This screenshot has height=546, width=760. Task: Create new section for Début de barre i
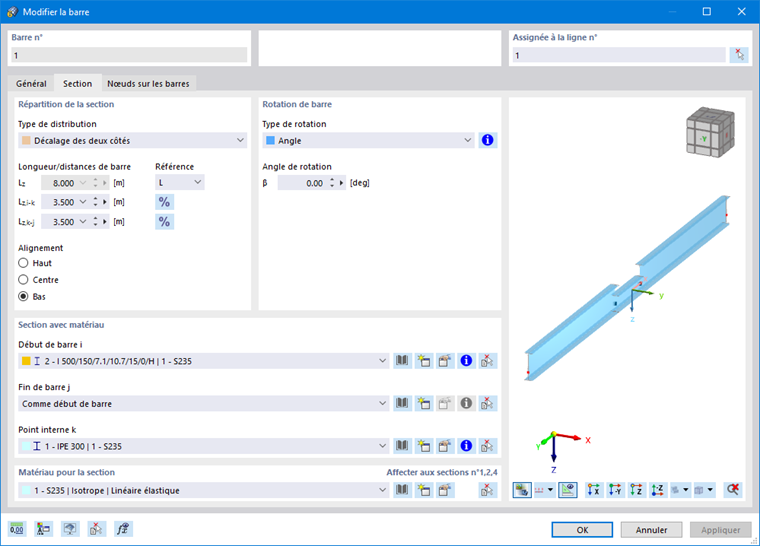click(423, 361)
